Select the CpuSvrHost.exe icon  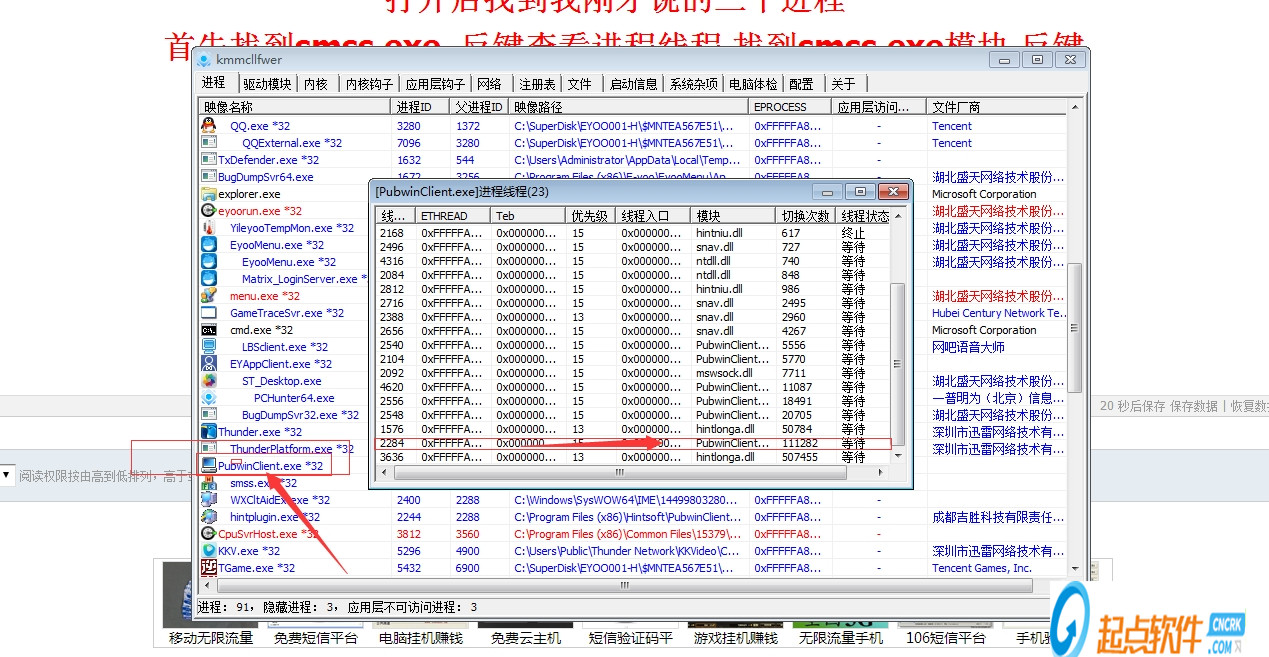click(208, 534)
